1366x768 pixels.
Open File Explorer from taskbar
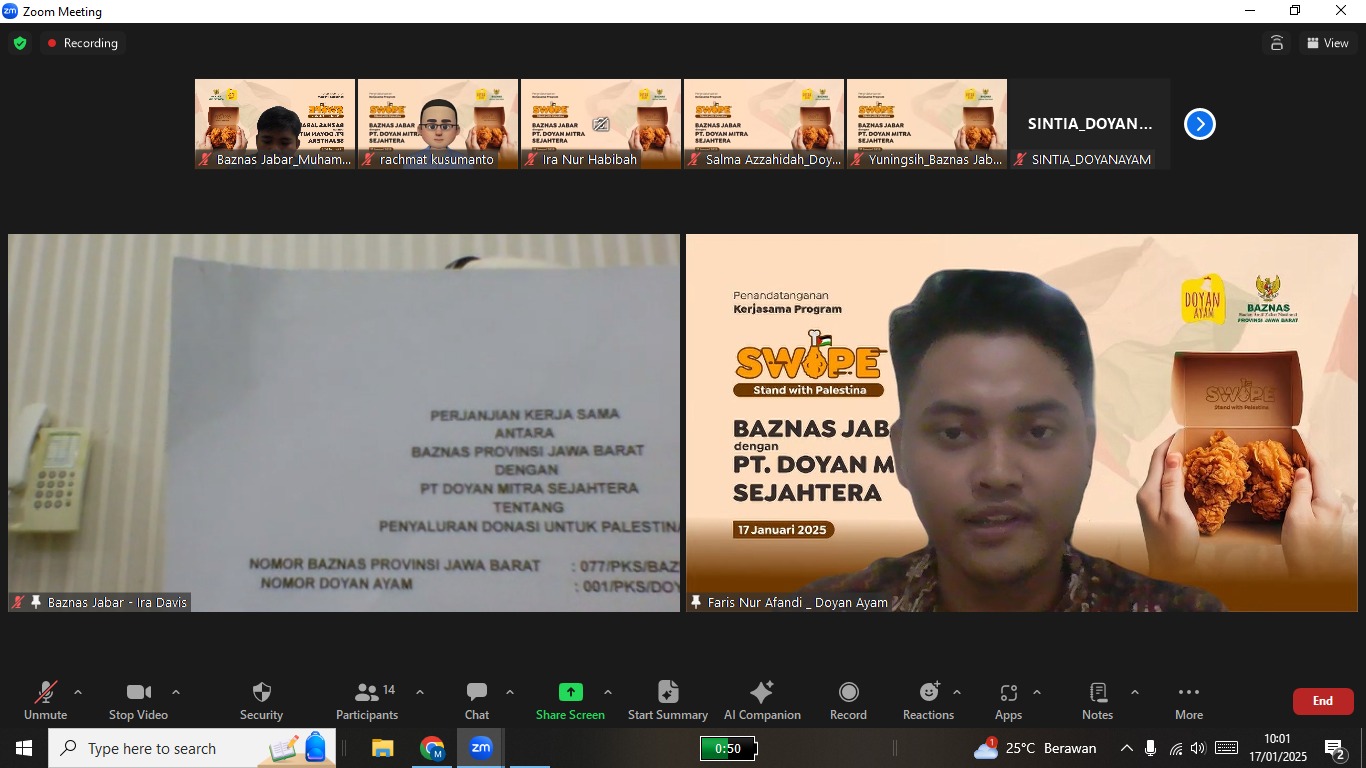(x=383, y=748)
